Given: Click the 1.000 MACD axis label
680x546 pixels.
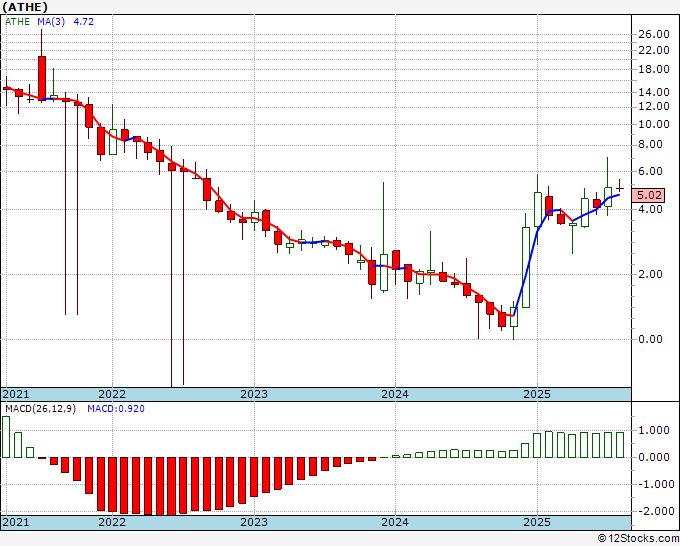Looking at the screenshot, I should [x=654, y=431].
